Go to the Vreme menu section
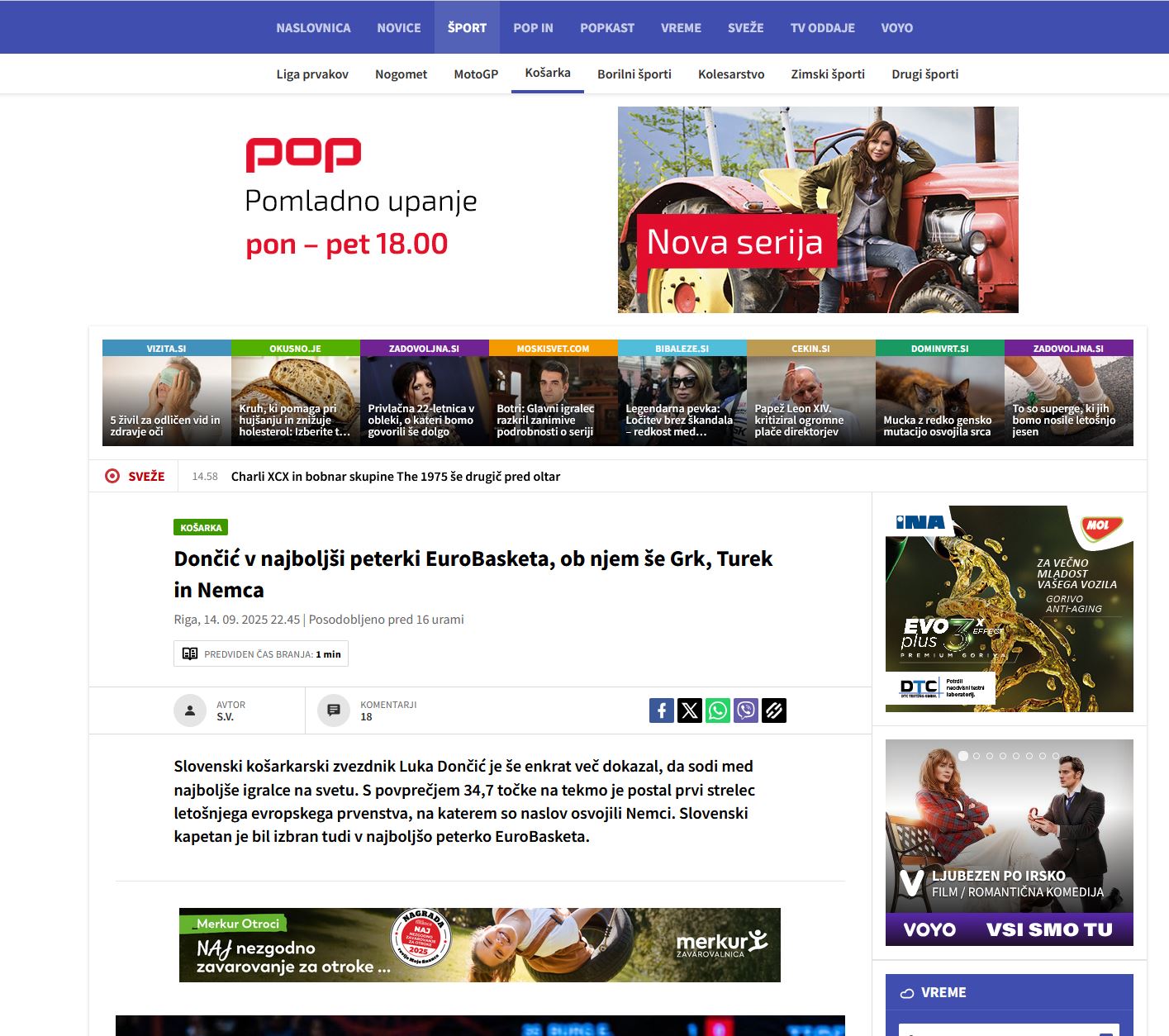The width and height of the screenshot is (1169, 1036). coord(681,27)
